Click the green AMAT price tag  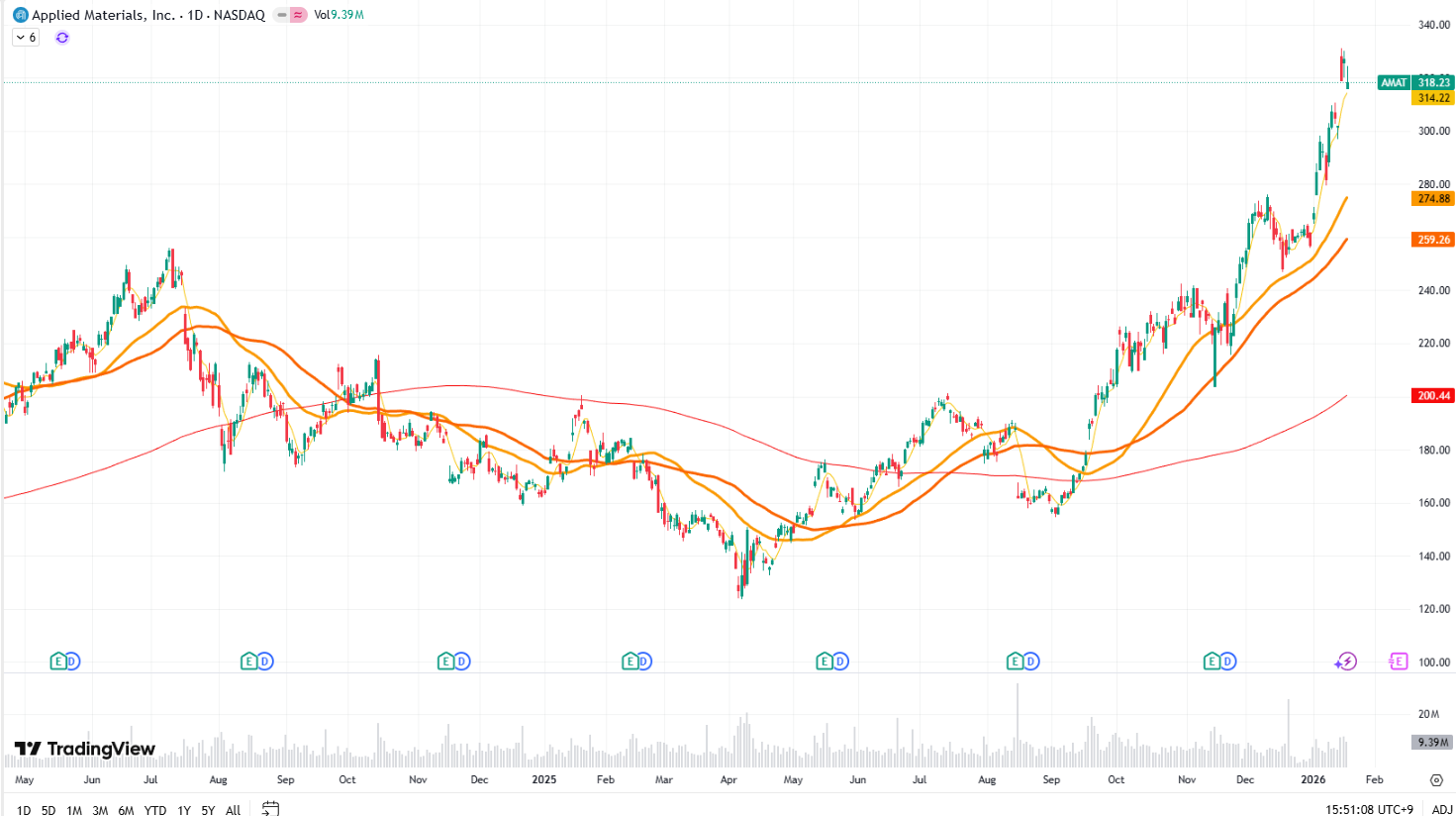click(1394, 82)
